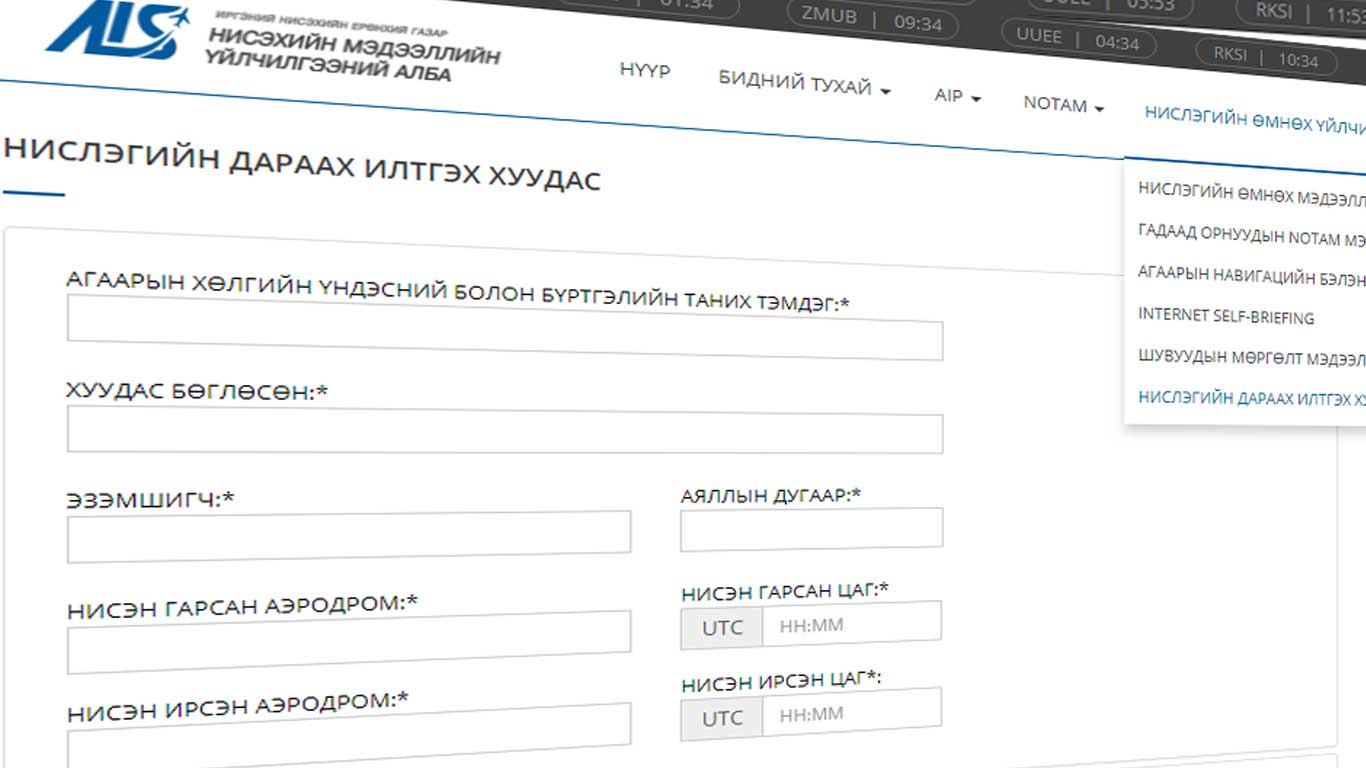Viewport: 1366px width, 768px height.
Task: Expand the AIP dropdown menu
Action: [958, 97]
